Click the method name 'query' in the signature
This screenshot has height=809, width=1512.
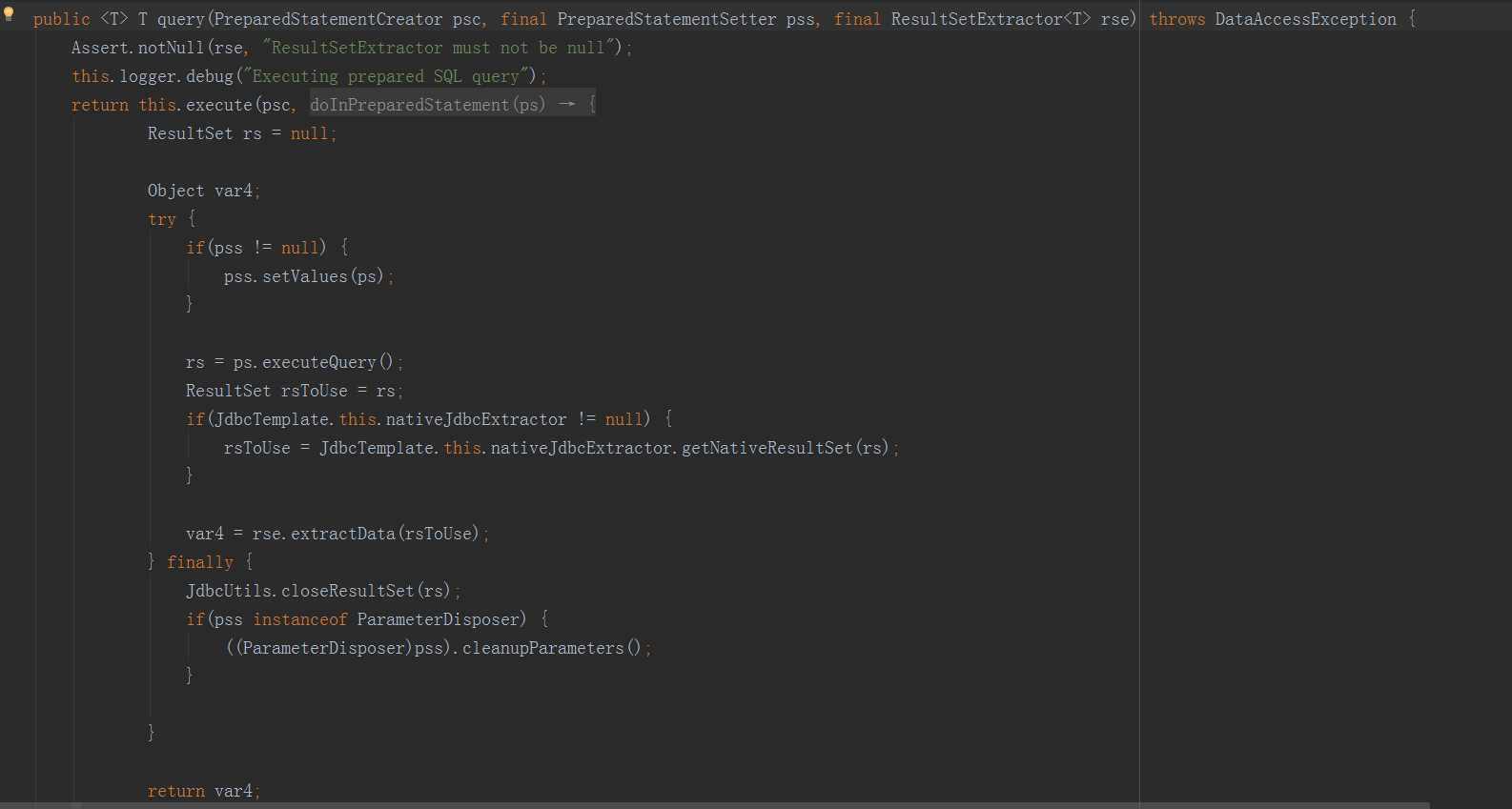181,19
